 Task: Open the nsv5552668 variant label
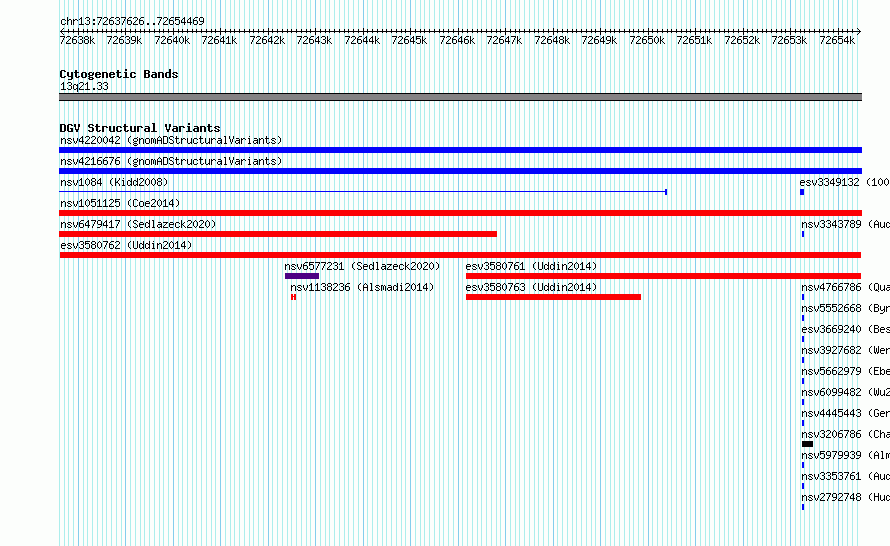[846, 308]
